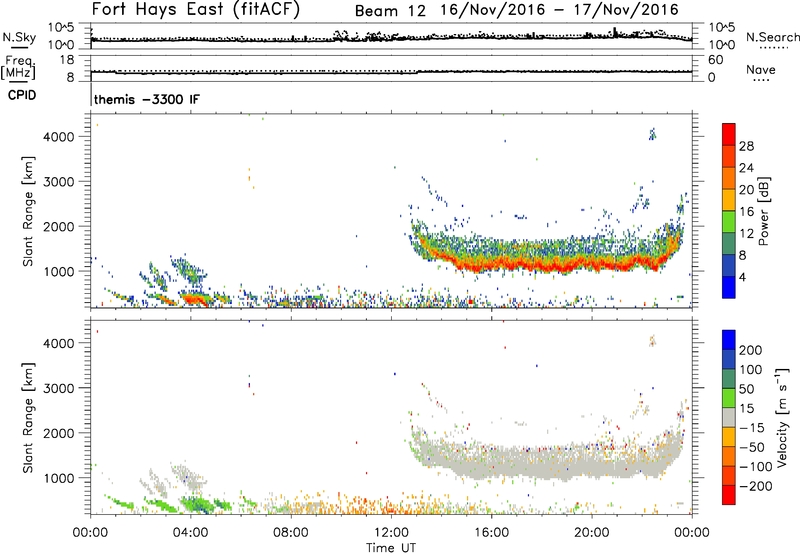Click the '200' velocity colorbar value
This screenshot has width=800, height=554.
pyautogui.click(x=751, y=350)
